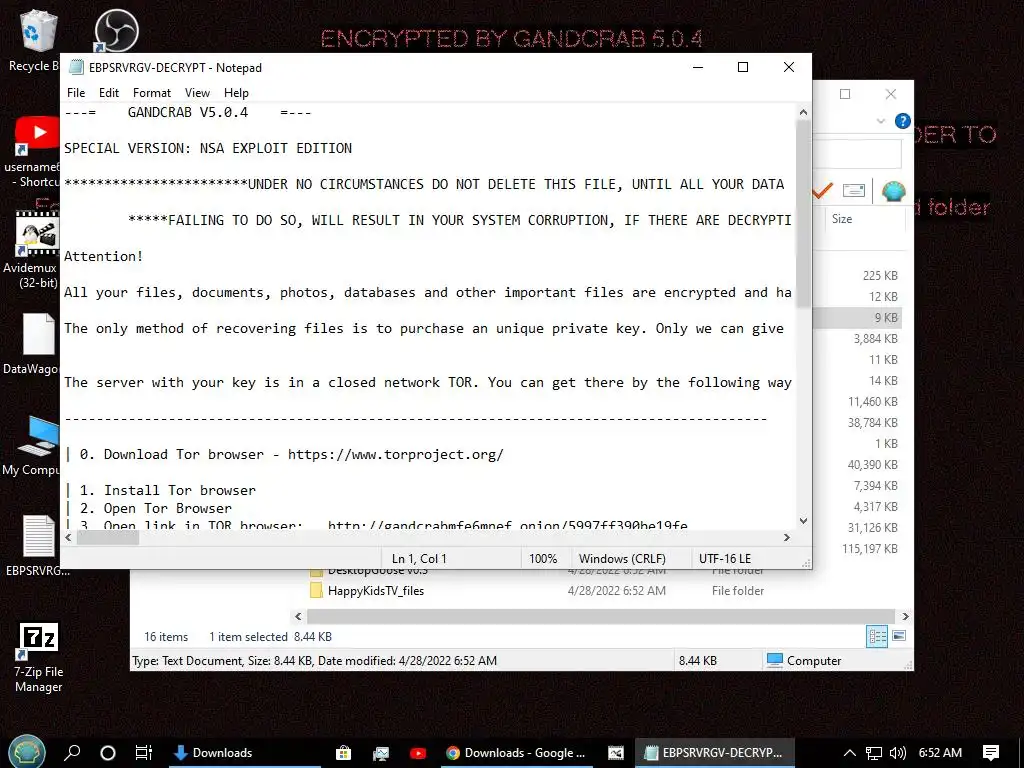Viewport: 1024px width, 768px height.
Task: Open network status tray icon
Action: [874, 753]
